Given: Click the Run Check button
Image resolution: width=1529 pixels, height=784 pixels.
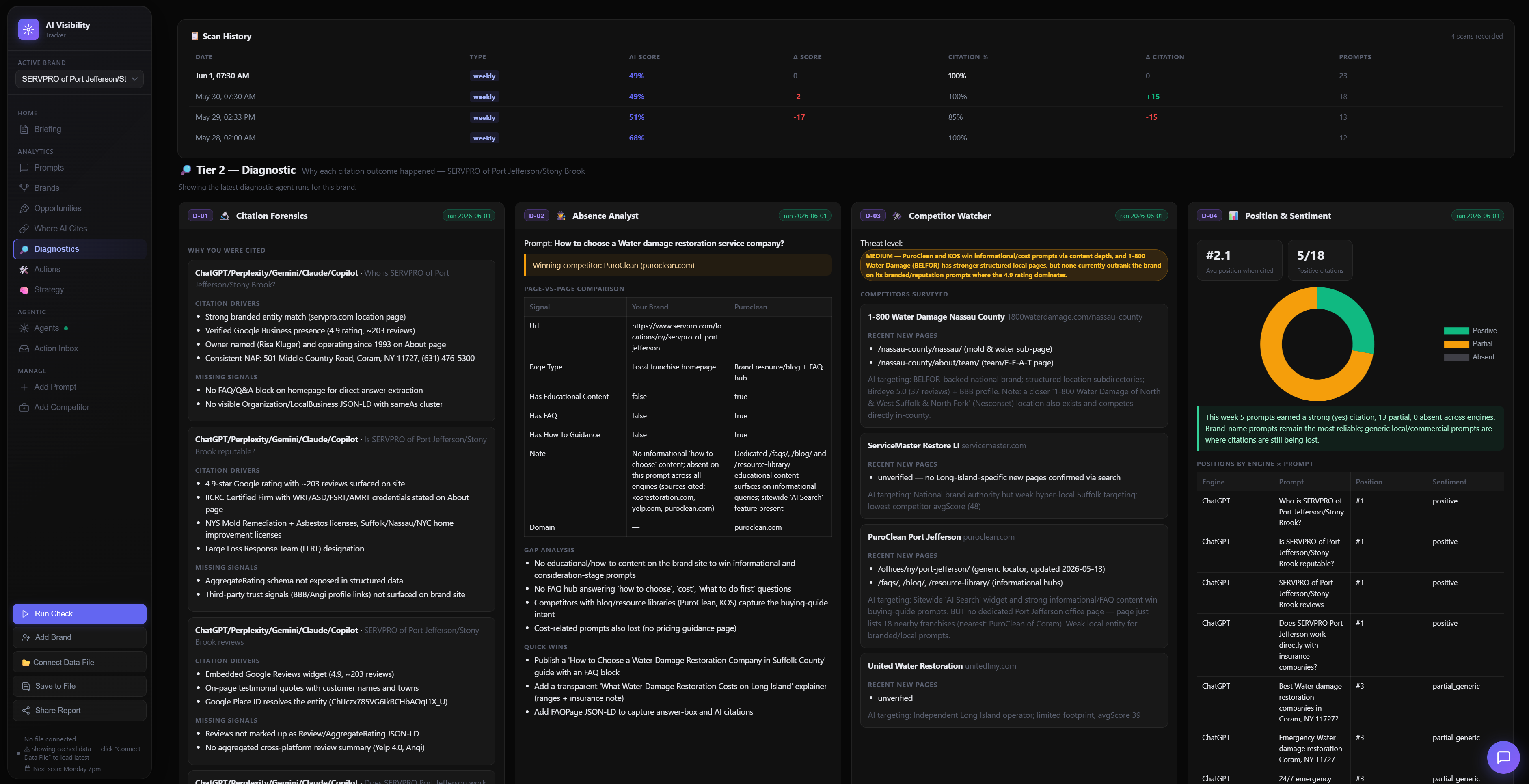Looking at the screenshot, I should coord(80,613).
